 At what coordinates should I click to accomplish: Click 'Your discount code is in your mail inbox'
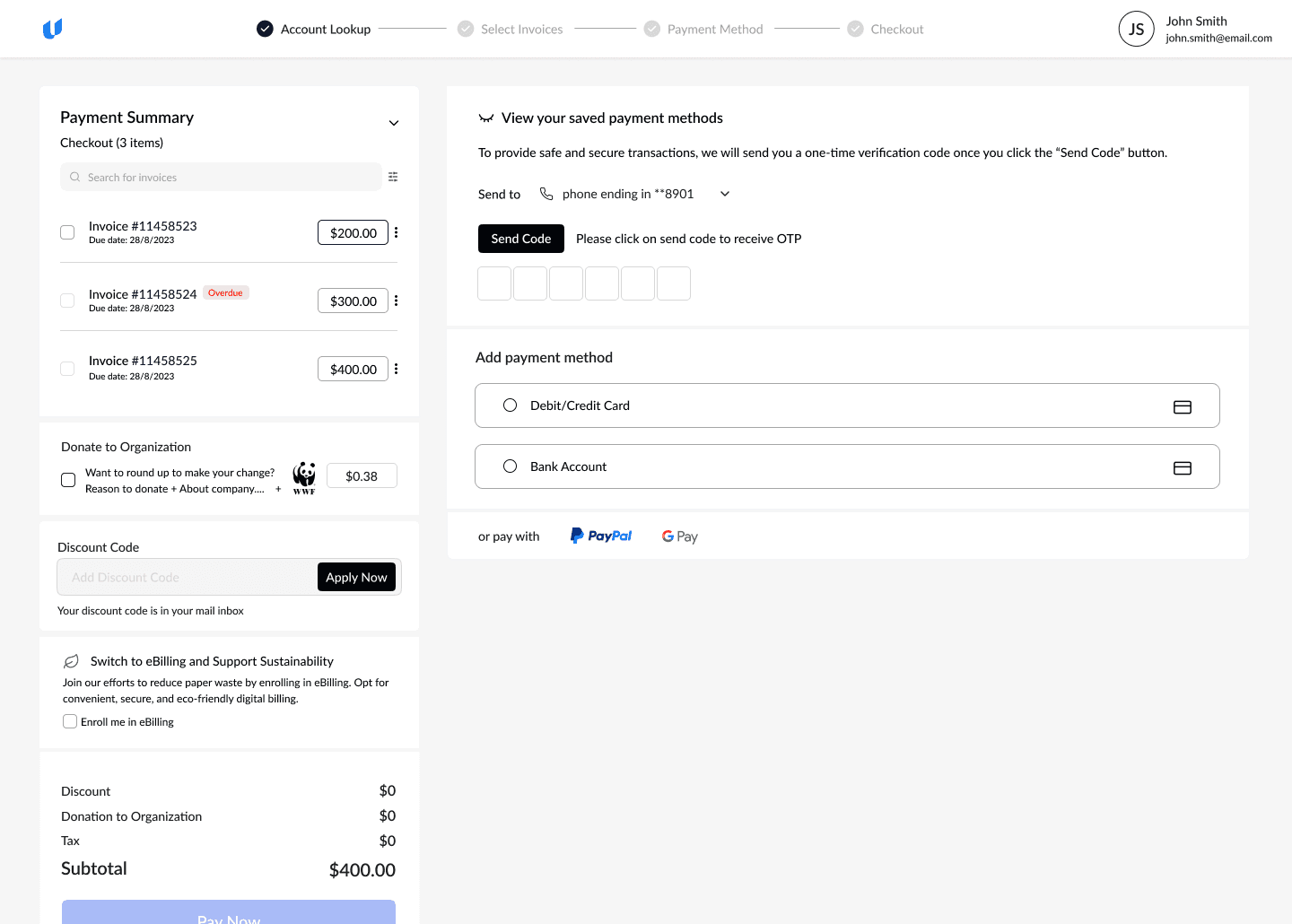(151, 611)
